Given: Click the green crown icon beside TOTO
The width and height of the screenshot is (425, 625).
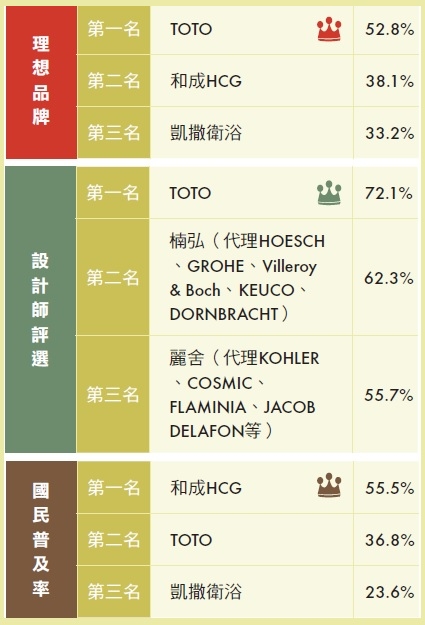Looking at the screenshot, I should 329,193.
